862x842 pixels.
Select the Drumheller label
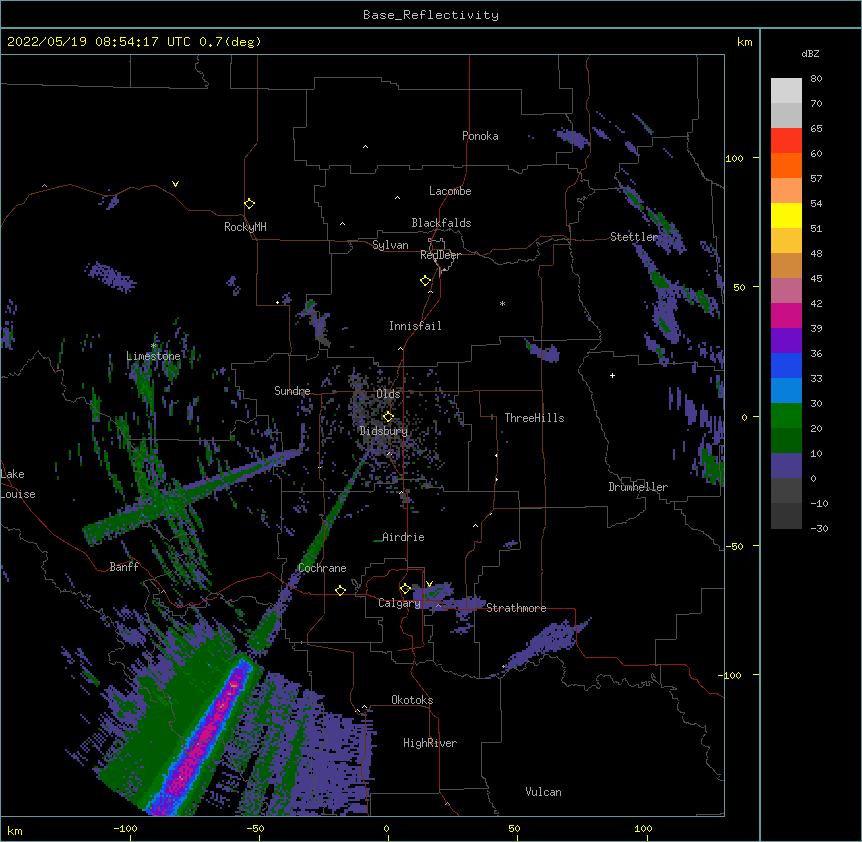point(638,487)
